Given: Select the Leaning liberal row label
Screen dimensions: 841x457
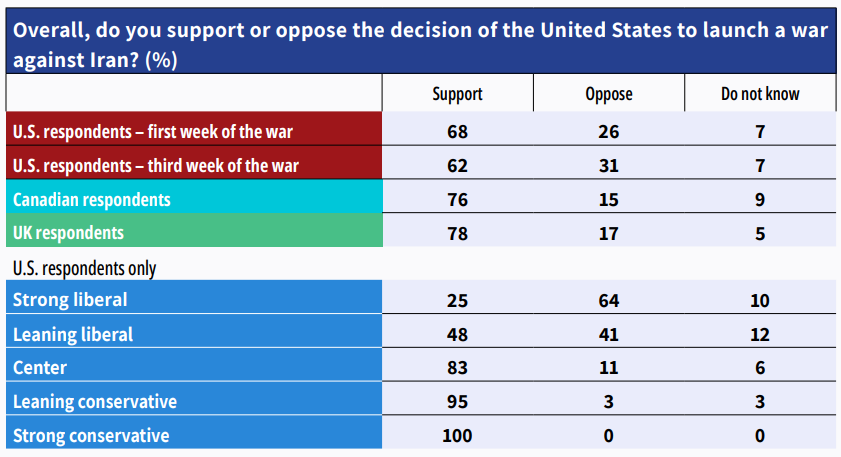Looking at the screenshot, I should coord(74,334).
